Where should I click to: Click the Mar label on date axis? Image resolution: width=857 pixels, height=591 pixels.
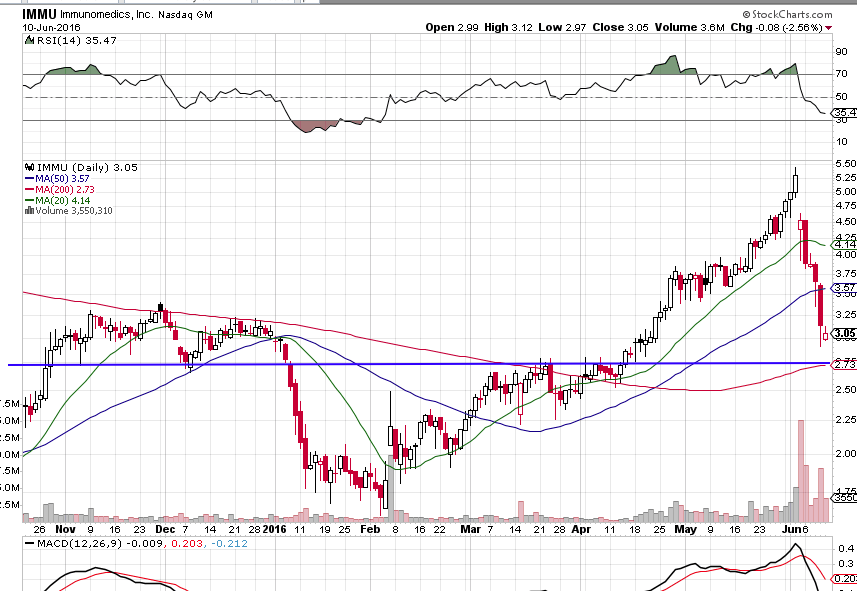[470, 529]
